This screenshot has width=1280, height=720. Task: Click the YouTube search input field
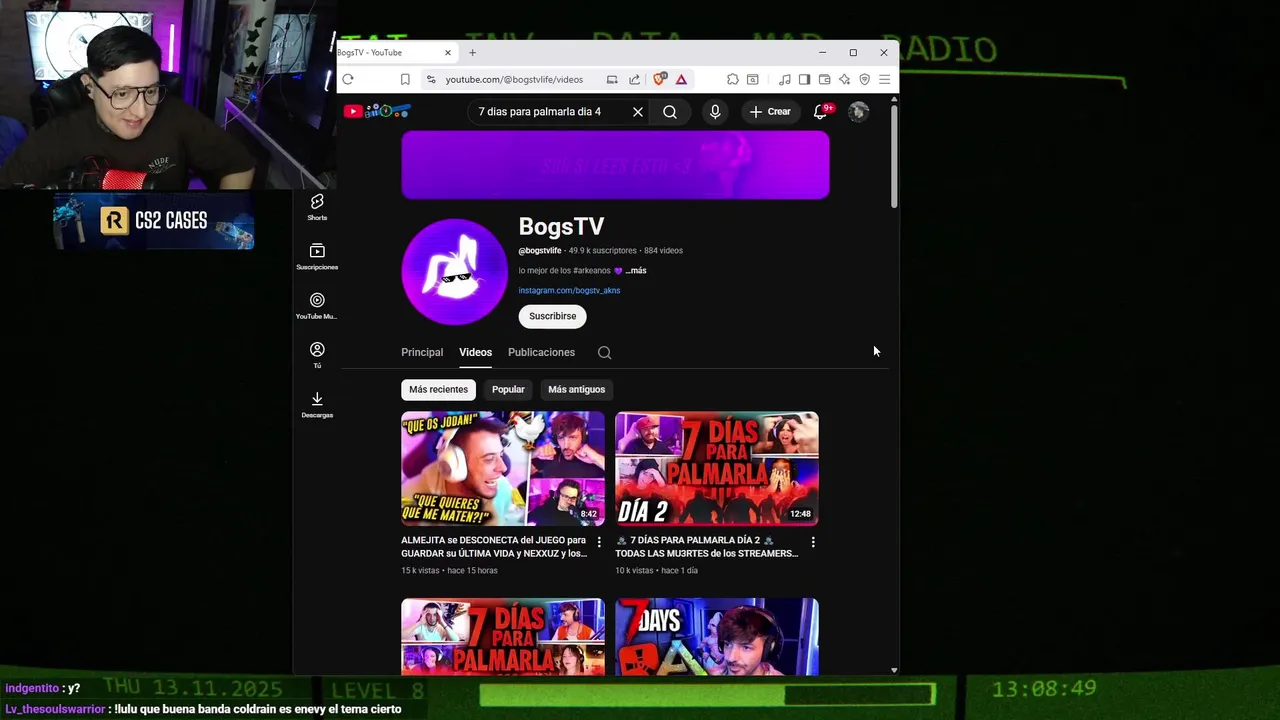click(x=548, y=112)
